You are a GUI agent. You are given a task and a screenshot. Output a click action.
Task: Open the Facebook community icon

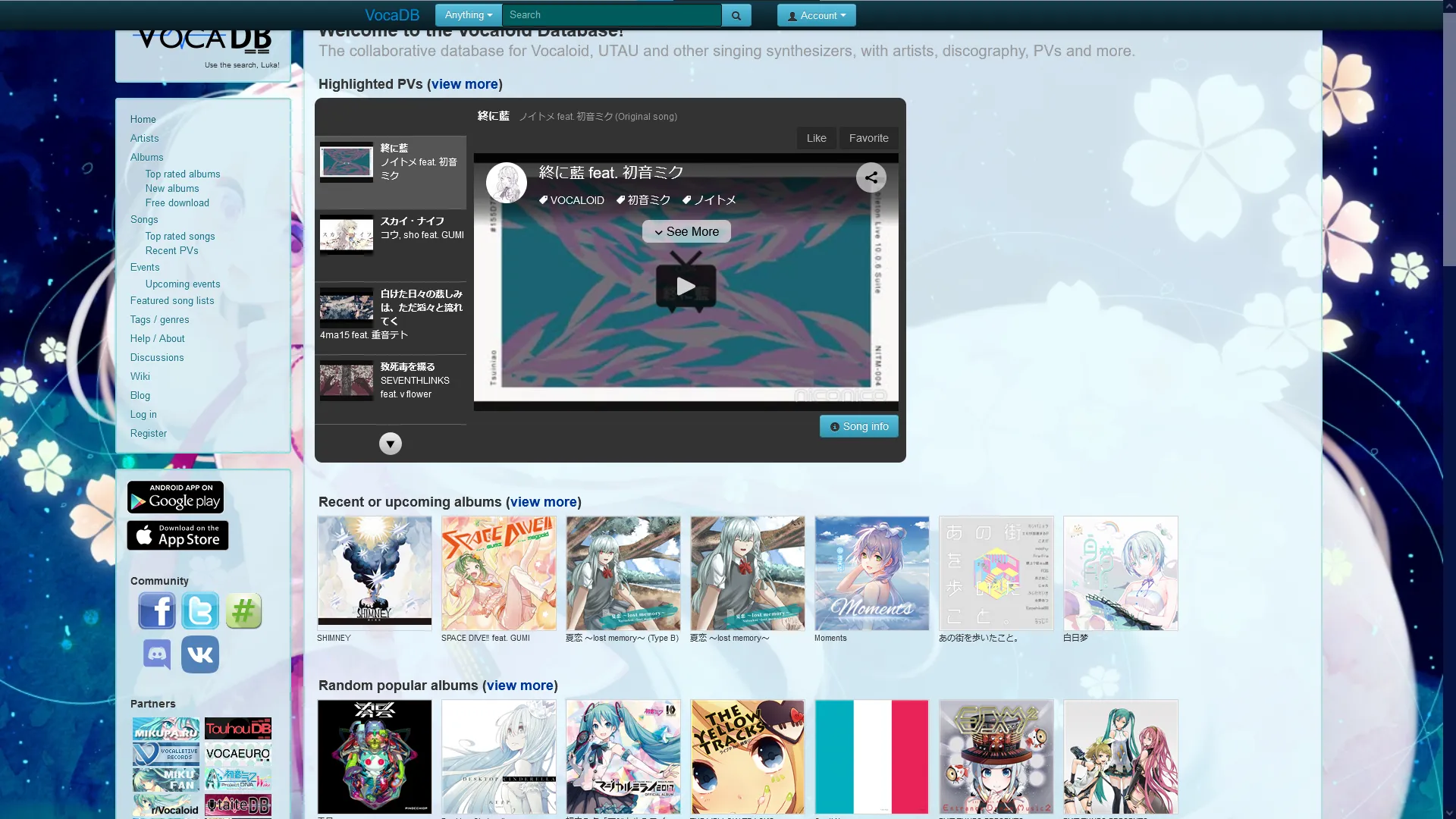tap(157, 610)
